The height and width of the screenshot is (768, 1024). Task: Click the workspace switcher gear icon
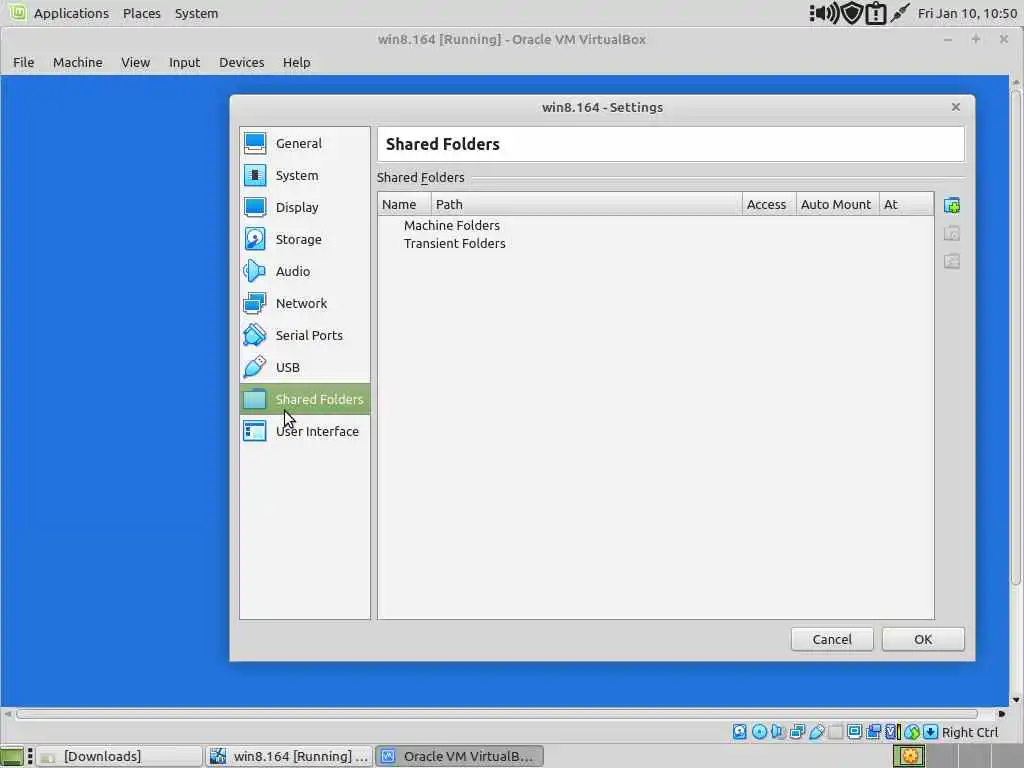tap(909, 756)
